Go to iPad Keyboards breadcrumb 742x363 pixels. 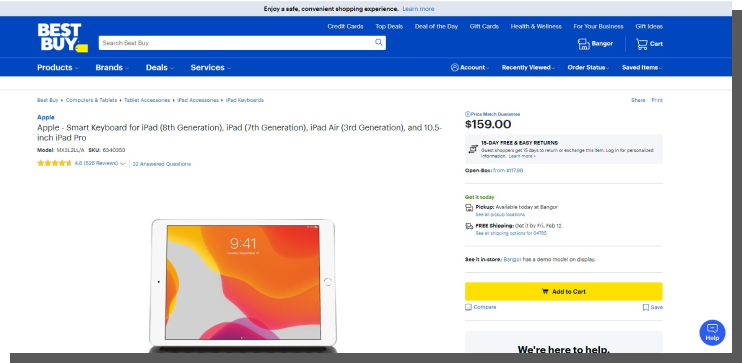(x=245, y=100)
